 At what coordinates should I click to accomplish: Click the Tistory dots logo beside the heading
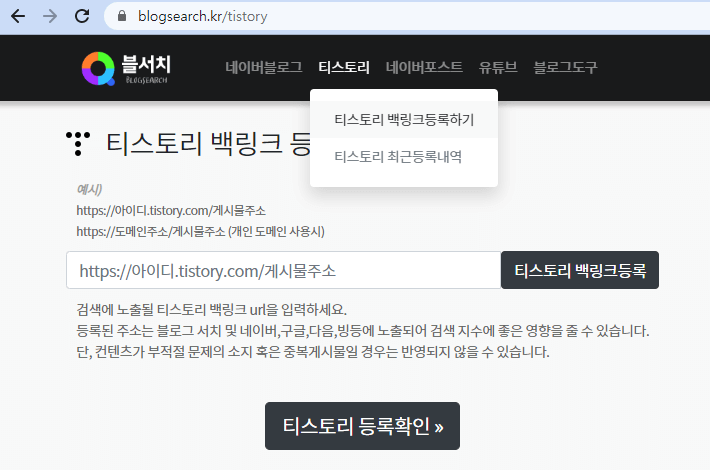(78, 144)
